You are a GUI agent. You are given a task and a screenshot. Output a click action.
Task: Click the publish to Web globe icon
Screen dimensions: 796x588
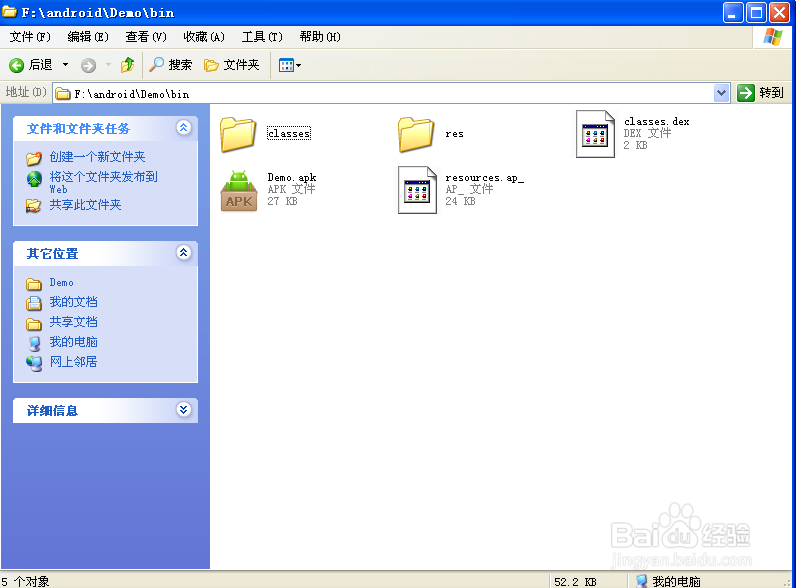tap(34, 179)
